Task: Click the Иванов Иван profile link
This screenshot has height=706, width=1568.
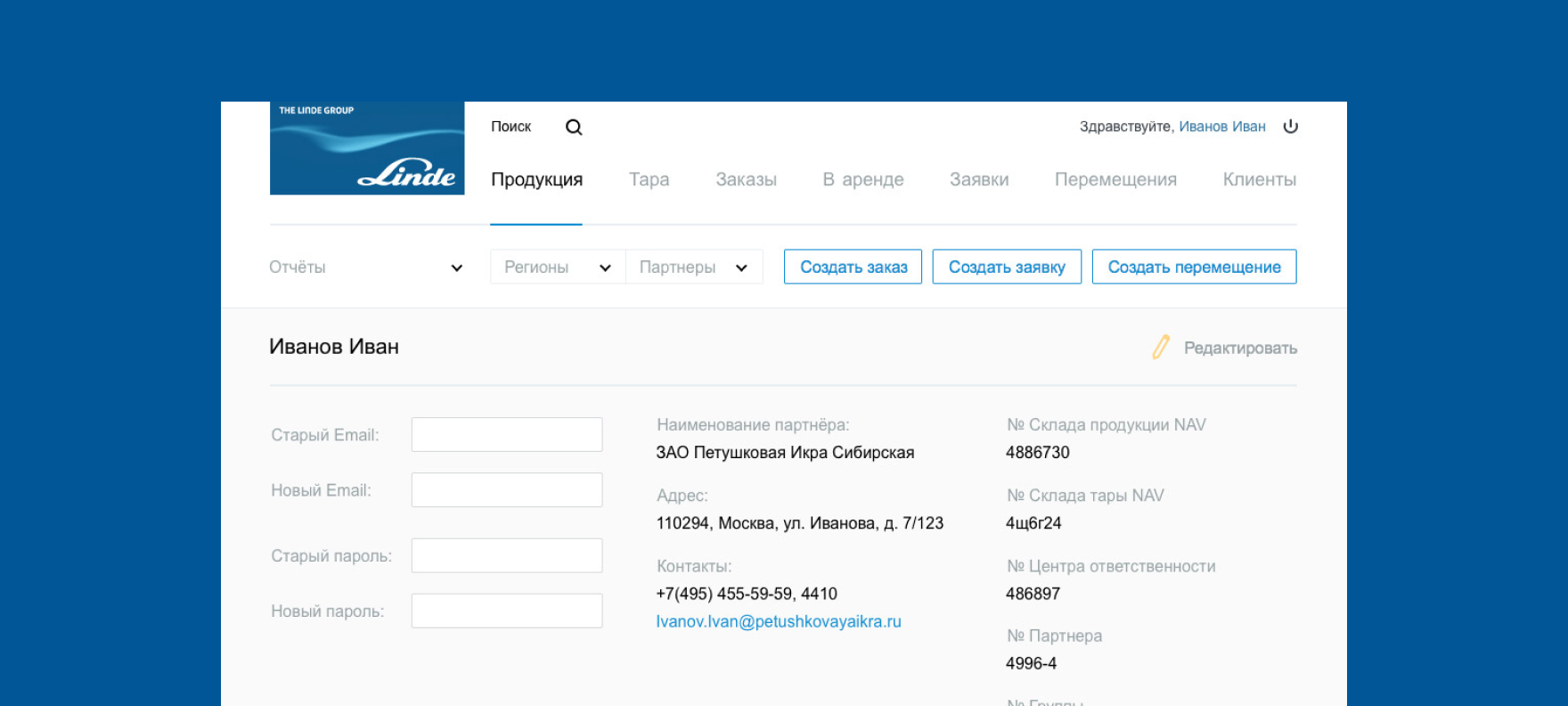Action: [x=1221, y=127]
